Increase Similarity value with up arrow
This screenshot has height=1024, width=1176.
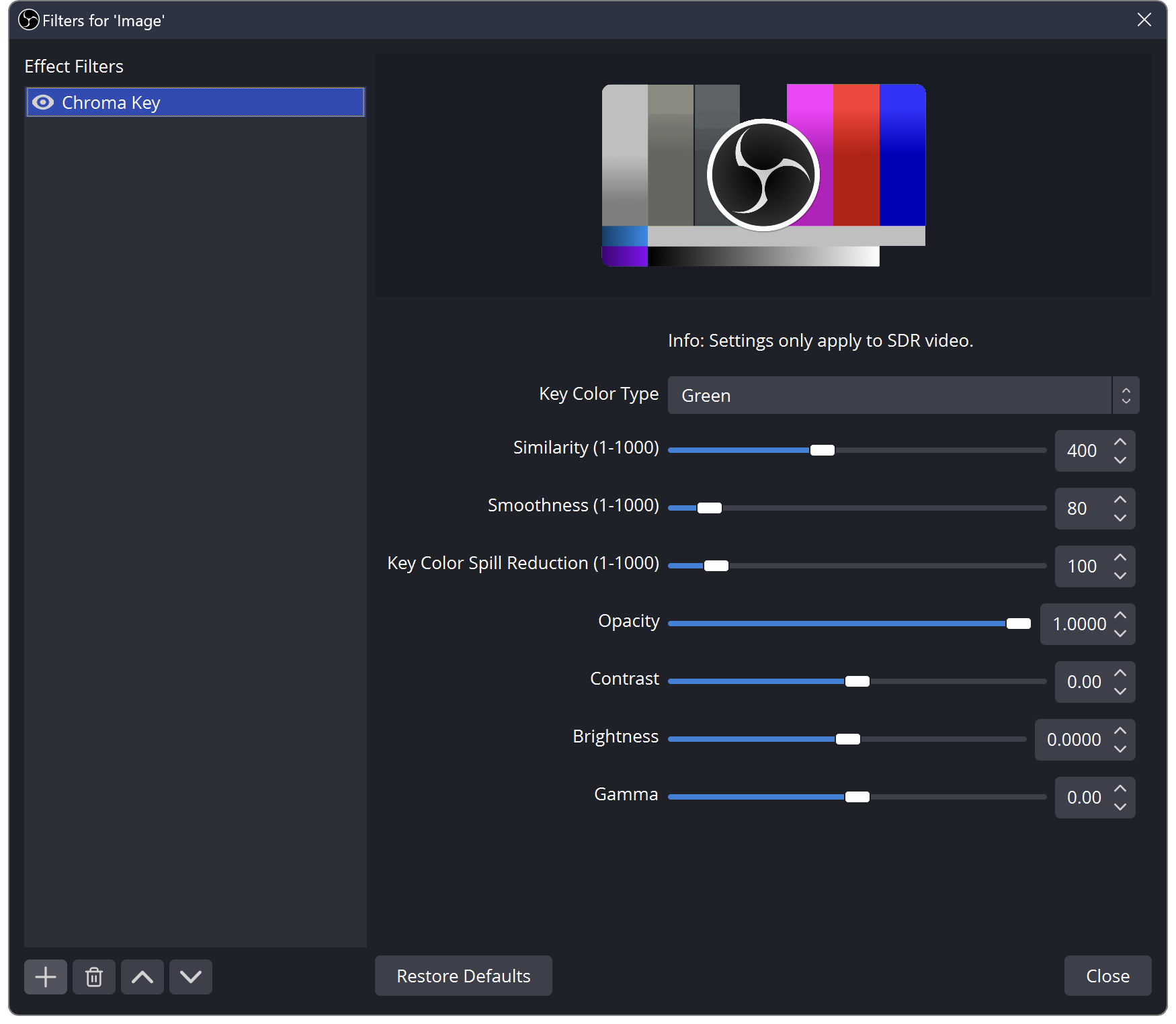(x=1120, y=442)
